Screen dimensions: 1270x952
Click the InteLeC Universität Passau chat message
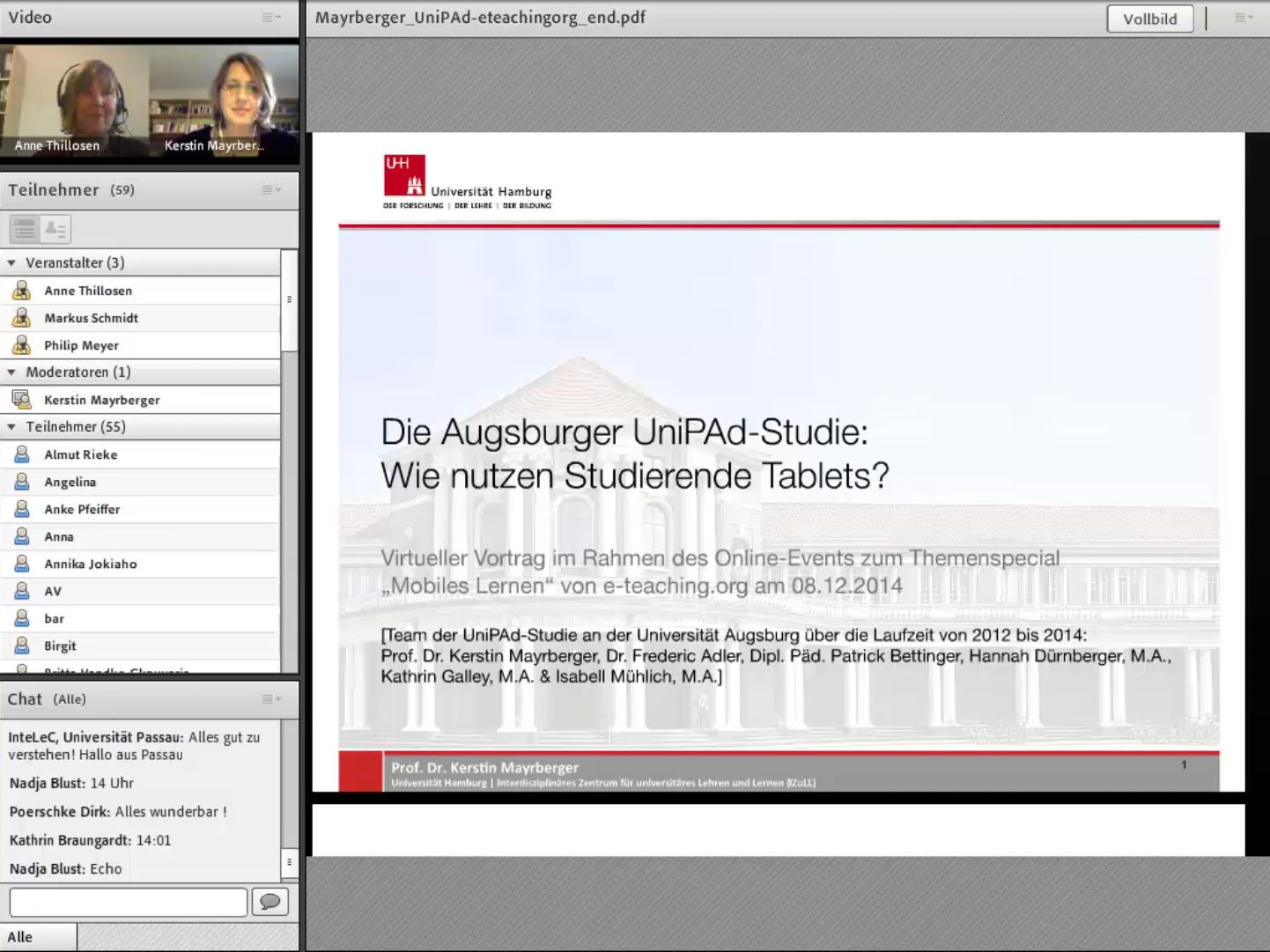pyautogui.click(x=134, y=746)
